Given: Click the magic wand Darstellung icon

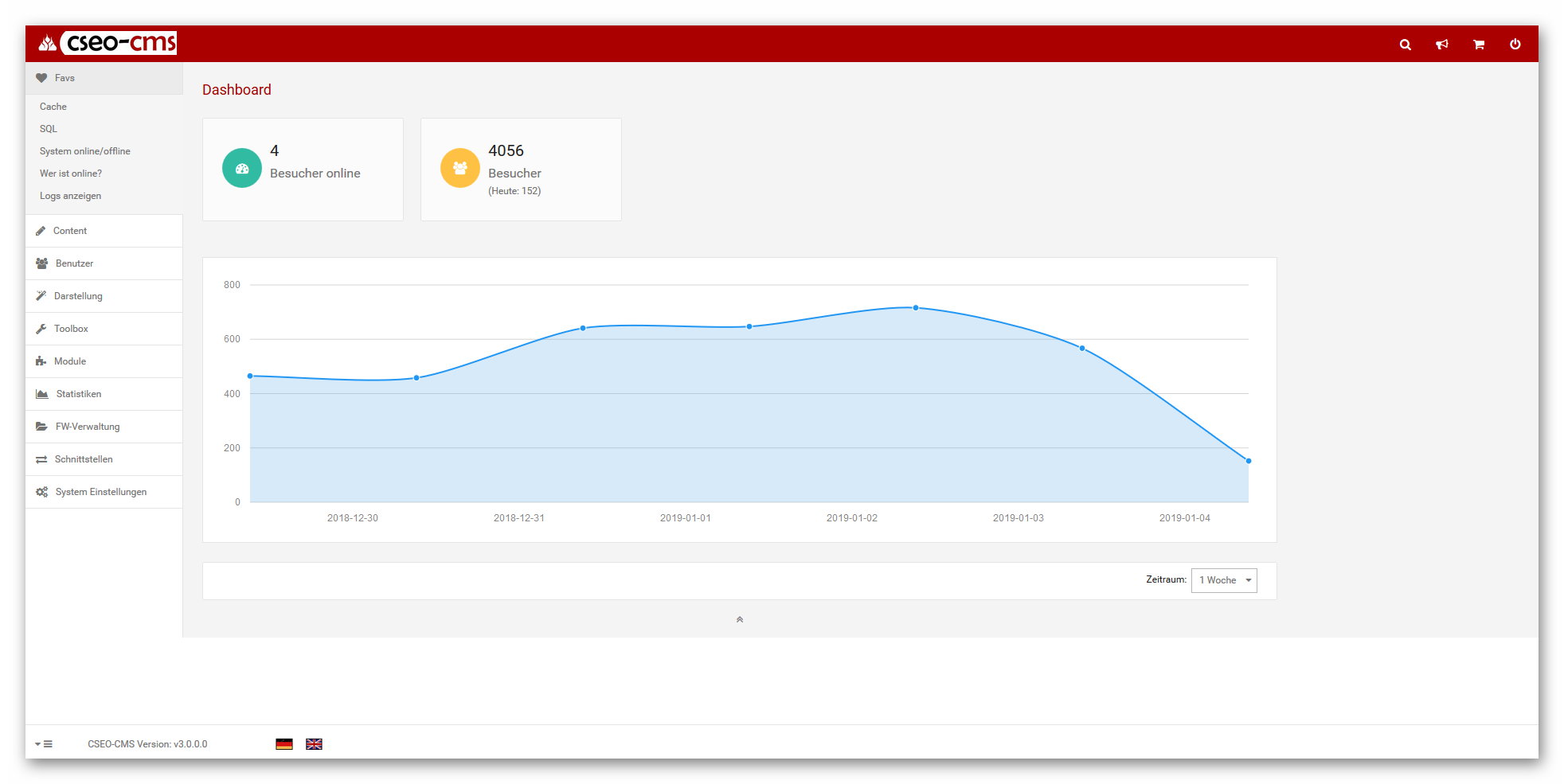Looking at the screenshot, I should coord(41,296).
